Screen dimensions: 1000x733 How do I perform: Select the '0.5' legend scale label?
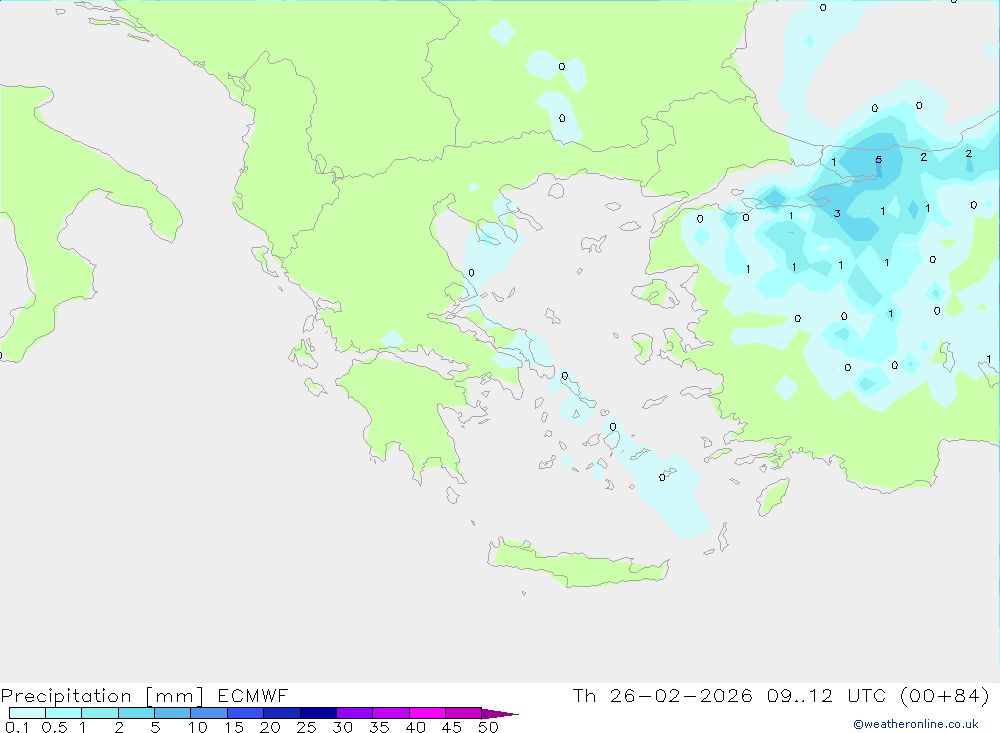click(x=55, y=727)
